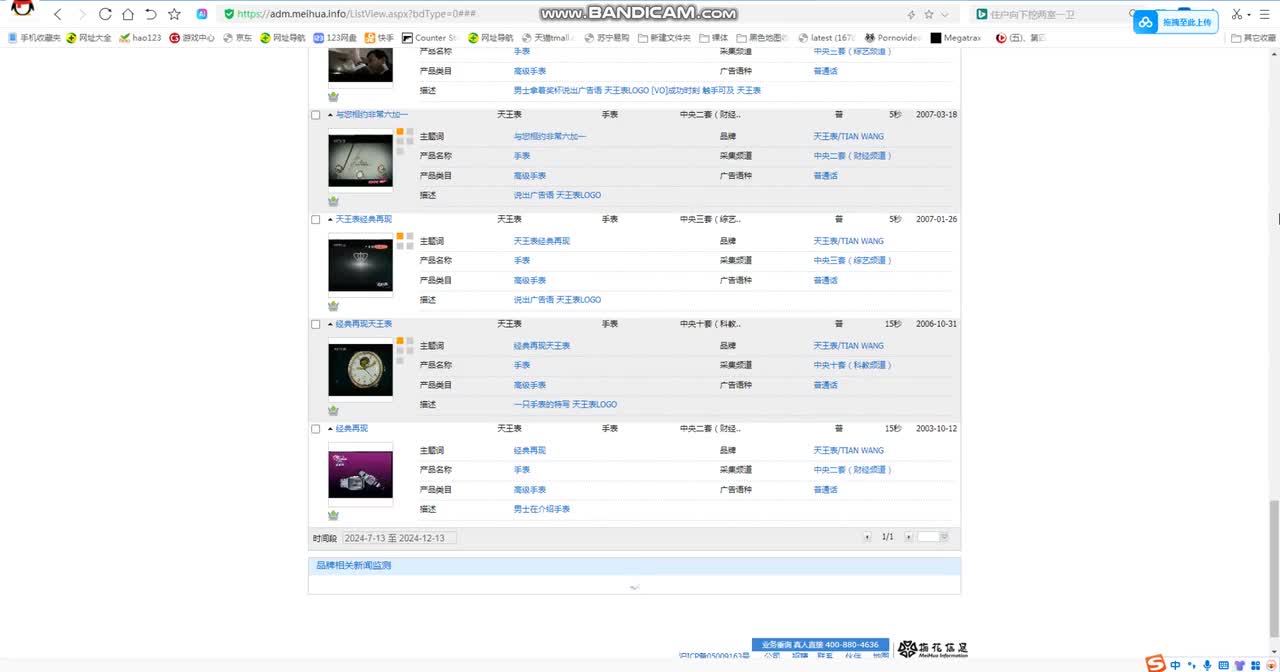Screen dimensions: 1280x672
Task: Click the undo/restore closed tab icon
Action: pos(151,14)
